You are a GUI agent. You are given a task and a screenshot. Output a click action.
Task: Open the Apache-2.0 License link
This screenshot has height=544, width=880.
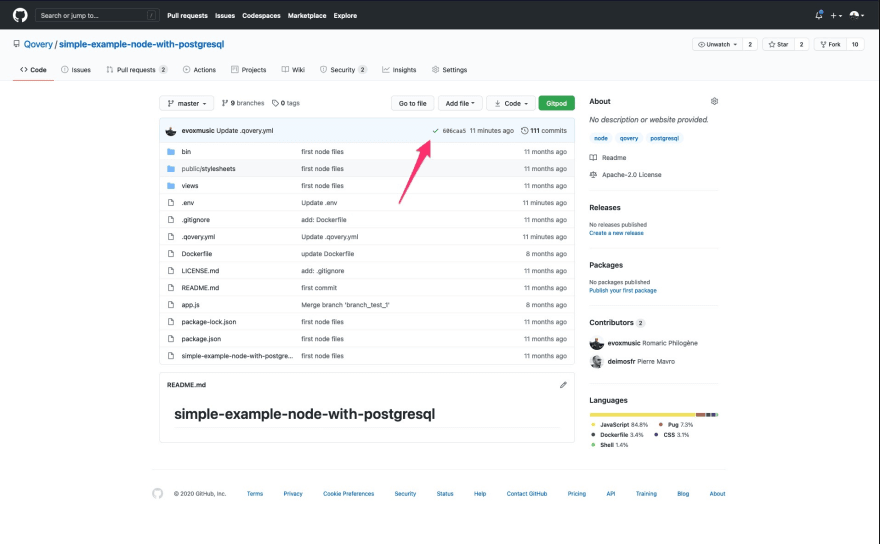[626, 175]
